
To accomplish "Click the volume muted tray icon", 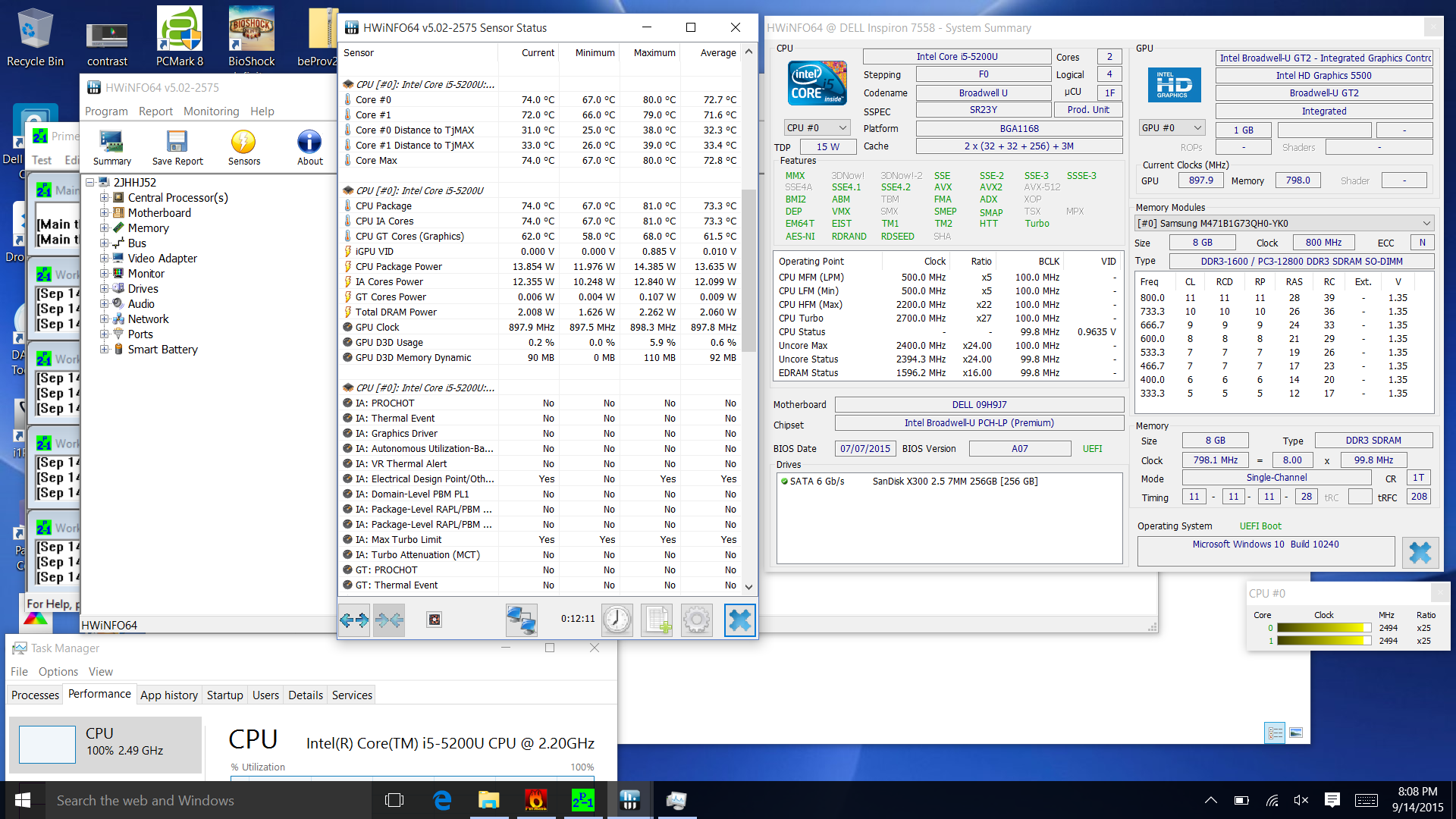I will coord(1301,800).
